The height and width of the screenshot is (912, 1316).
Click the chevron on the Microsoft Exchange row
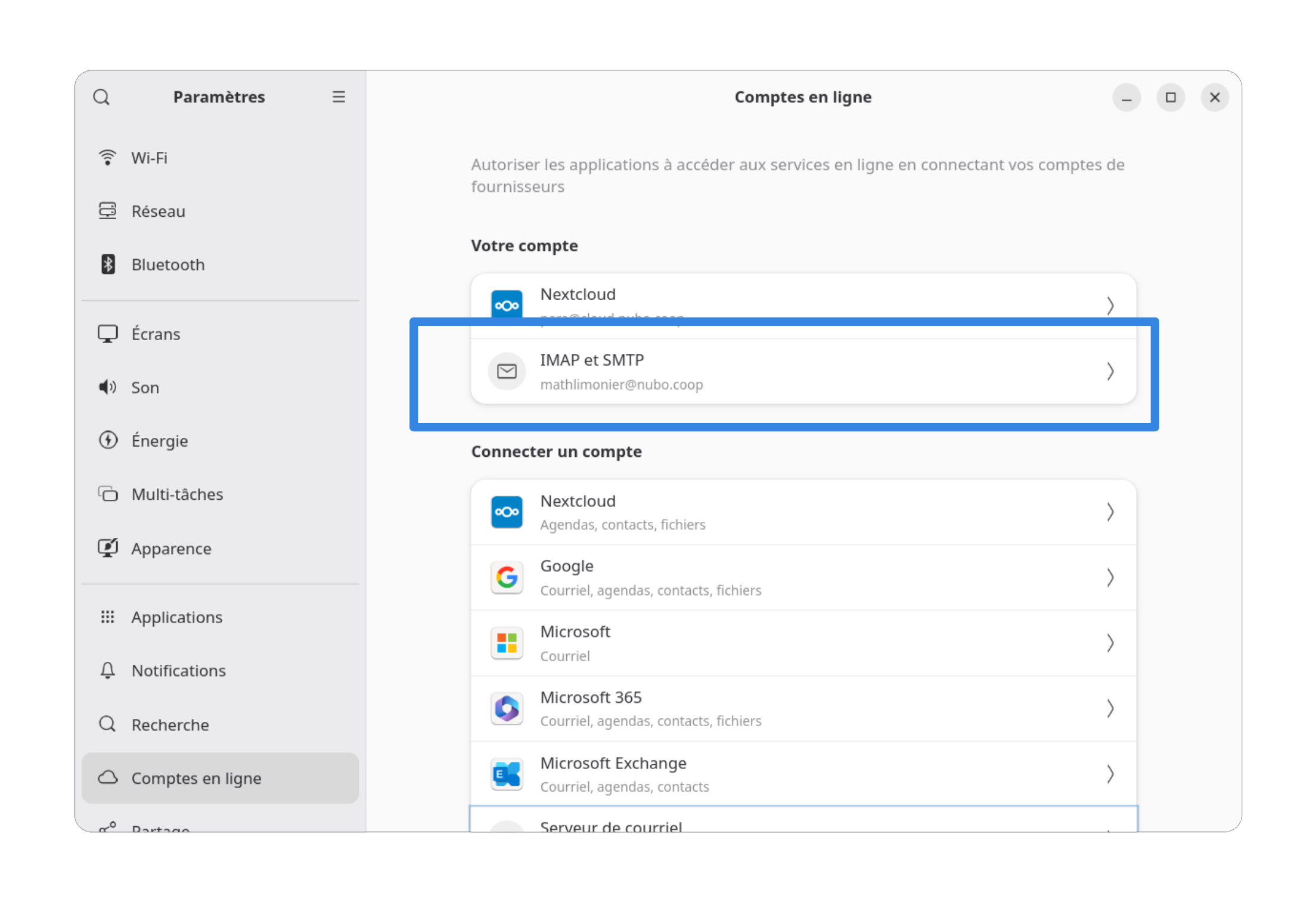click(x=1110, y=774)
